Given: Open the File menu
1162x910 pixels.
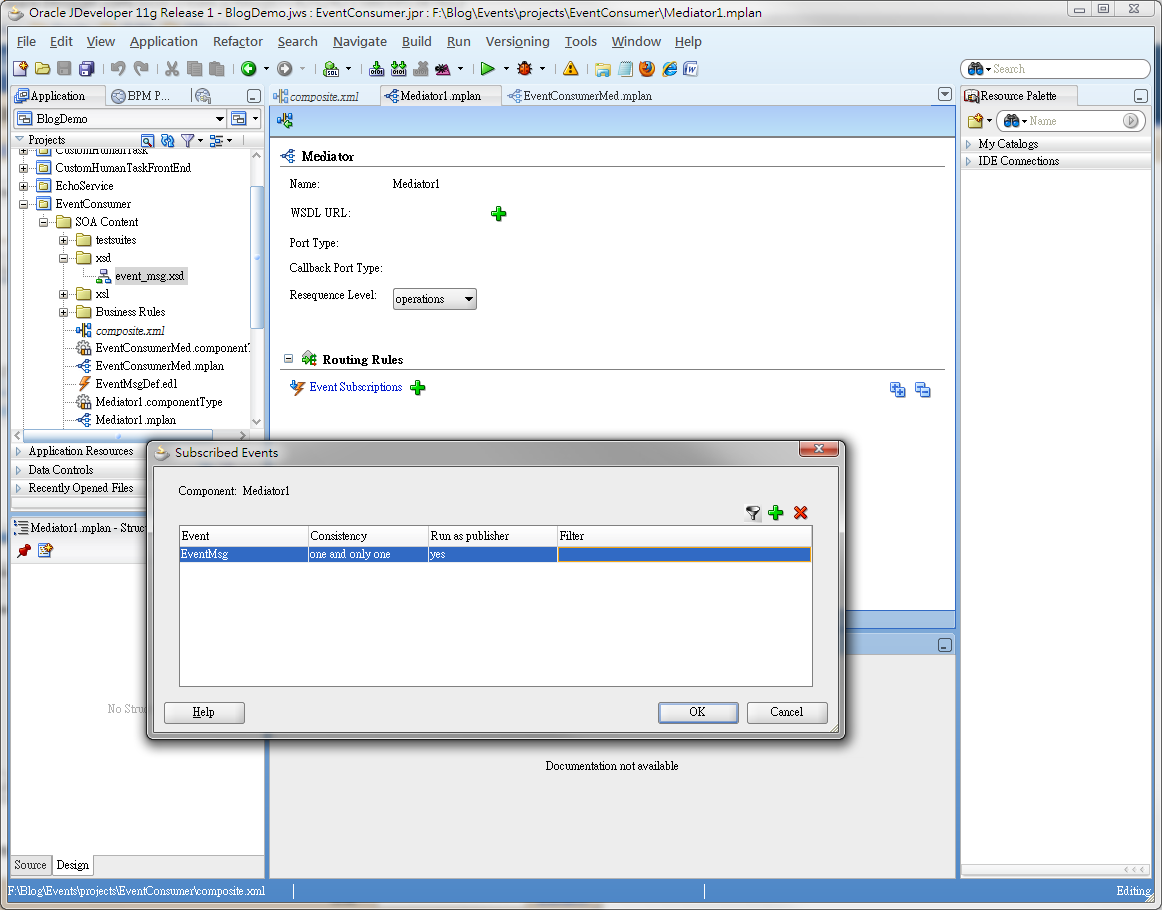Looking at the screenshot, I should (26, 41).
